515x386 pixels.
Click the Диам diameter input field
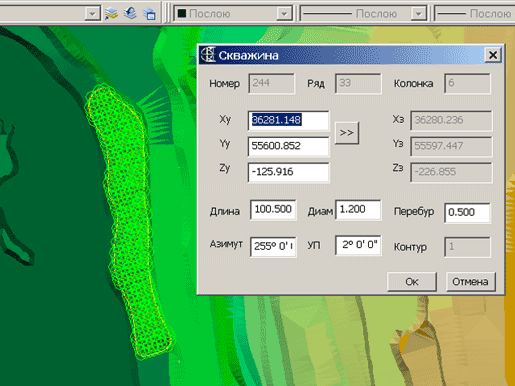pos(358,210)
